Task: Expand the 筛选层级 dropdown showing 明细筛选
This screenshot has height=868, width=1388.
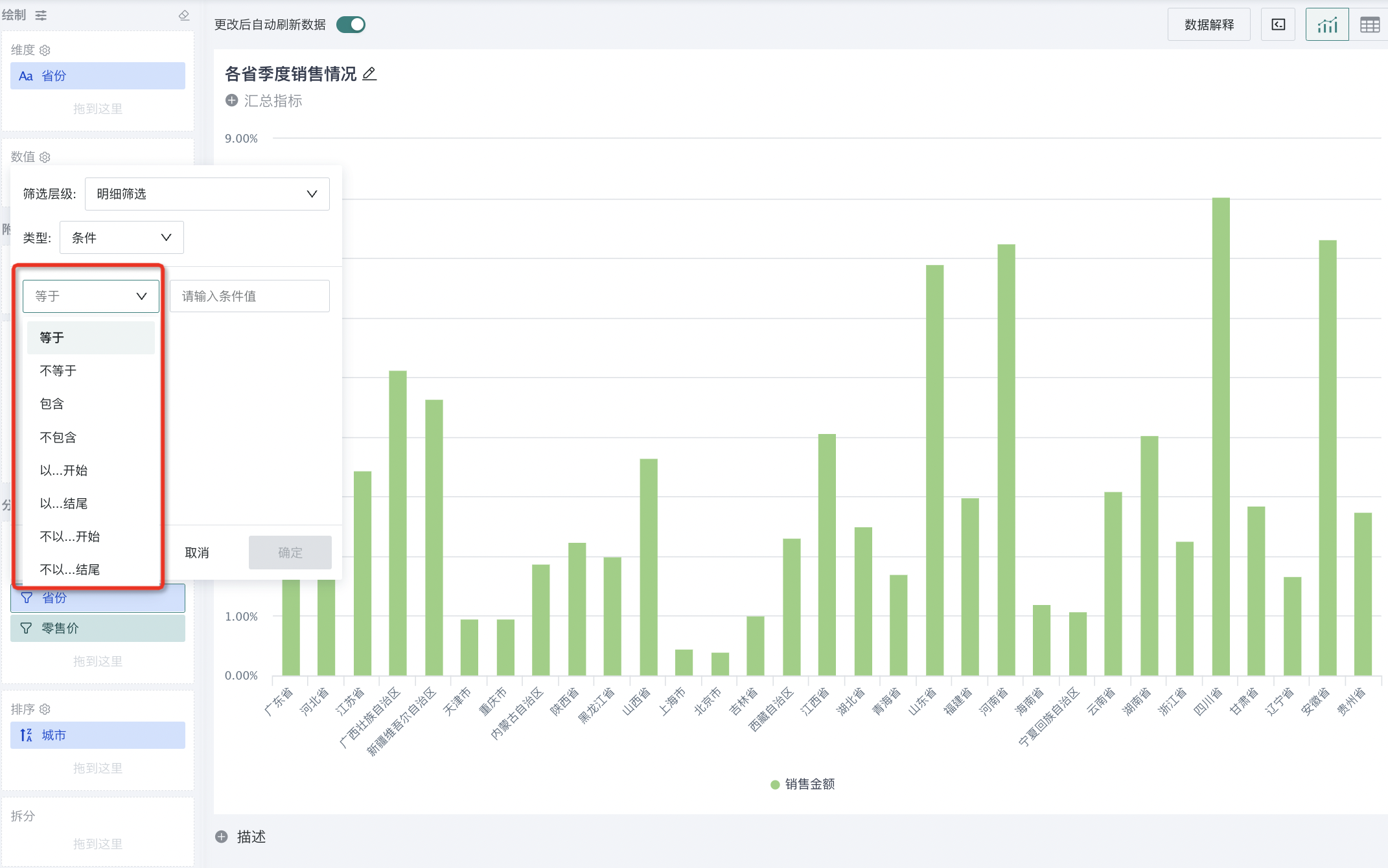Action: (x=207, y=194)
